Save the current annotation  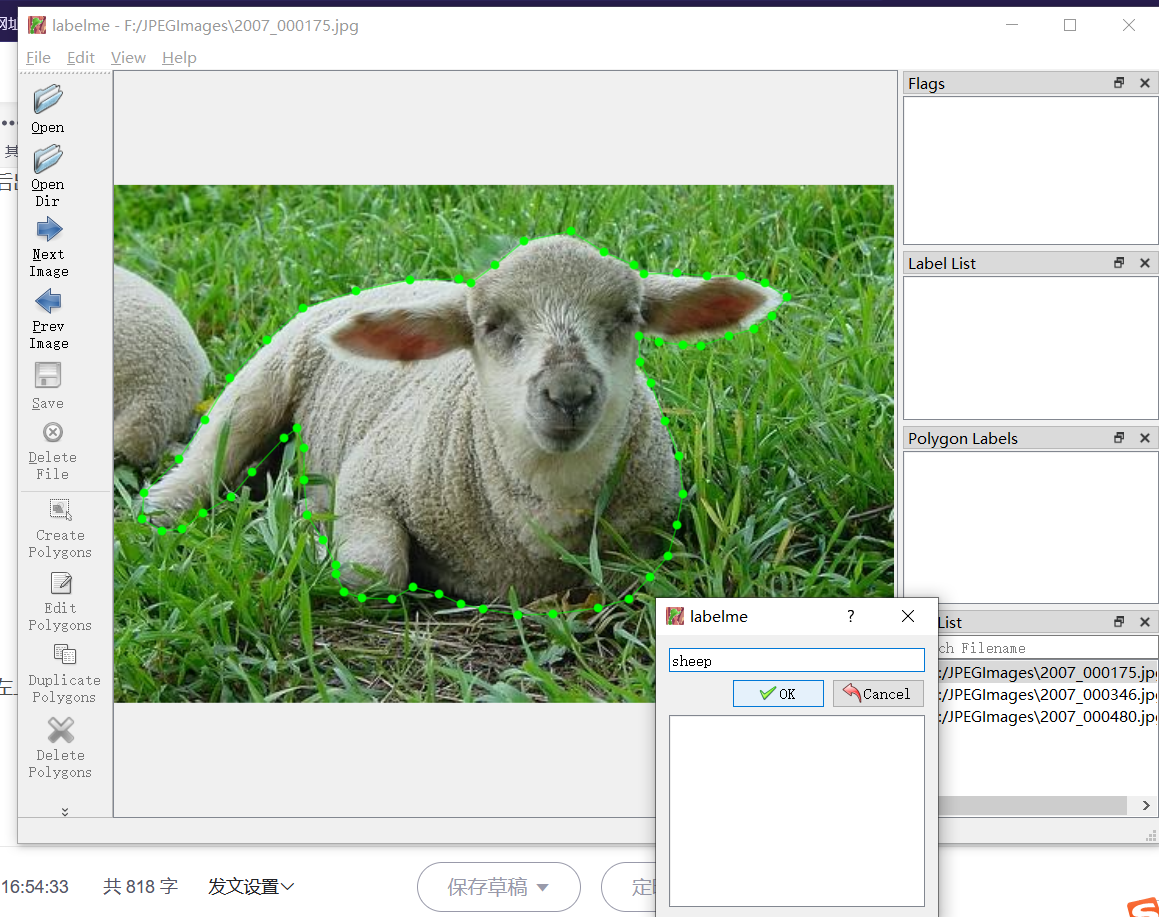pyautogui.click(x=47, y=383)
